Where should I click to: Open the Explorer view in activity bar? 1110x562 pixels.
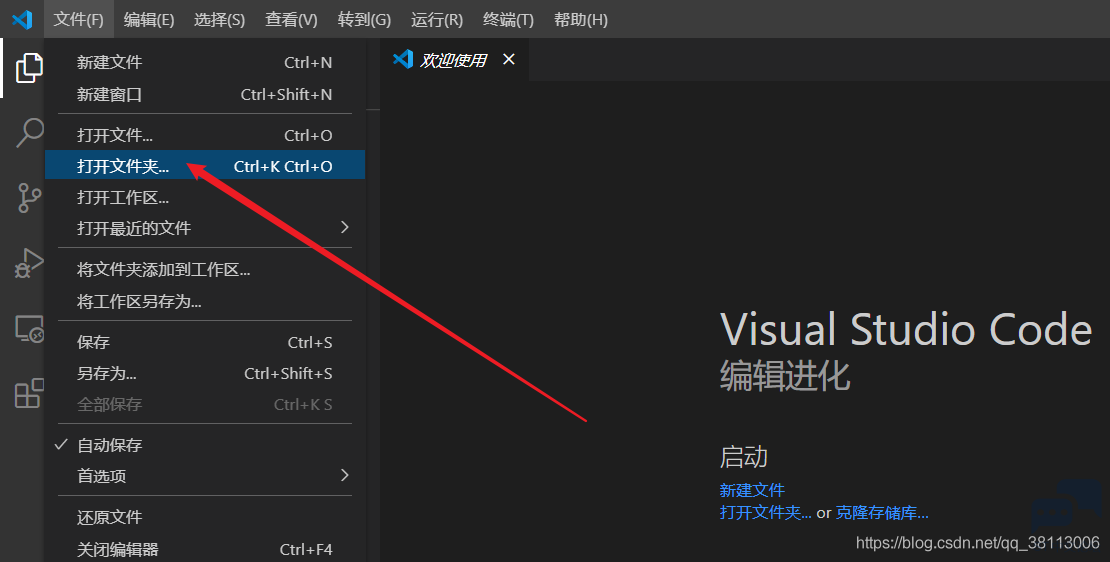(x=28, y=68)
